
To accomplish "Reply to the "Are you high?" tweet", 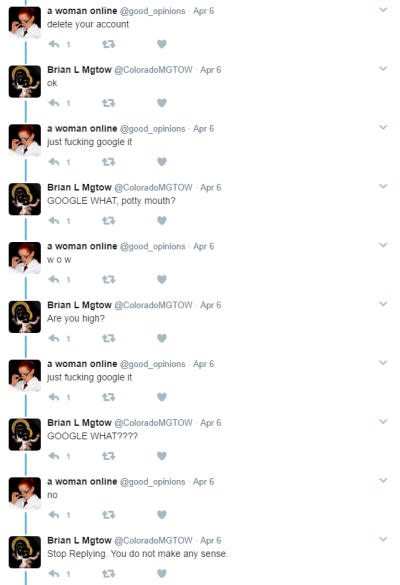I will click(x=54, y=338).
